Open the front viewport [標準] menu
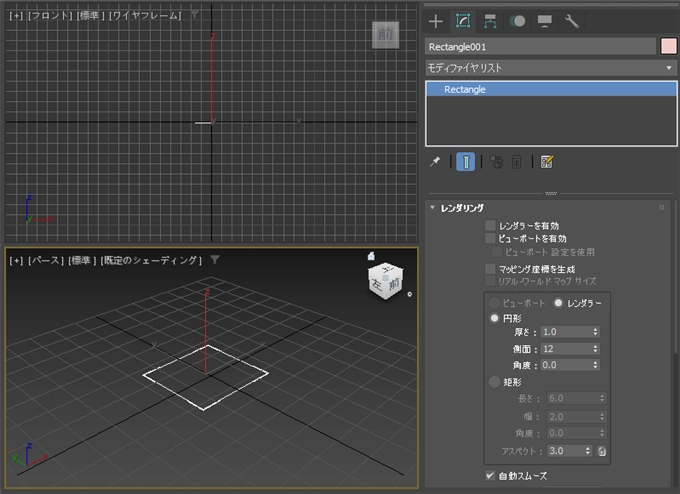Screen dimensions: 680x494 tap(91, 16)
